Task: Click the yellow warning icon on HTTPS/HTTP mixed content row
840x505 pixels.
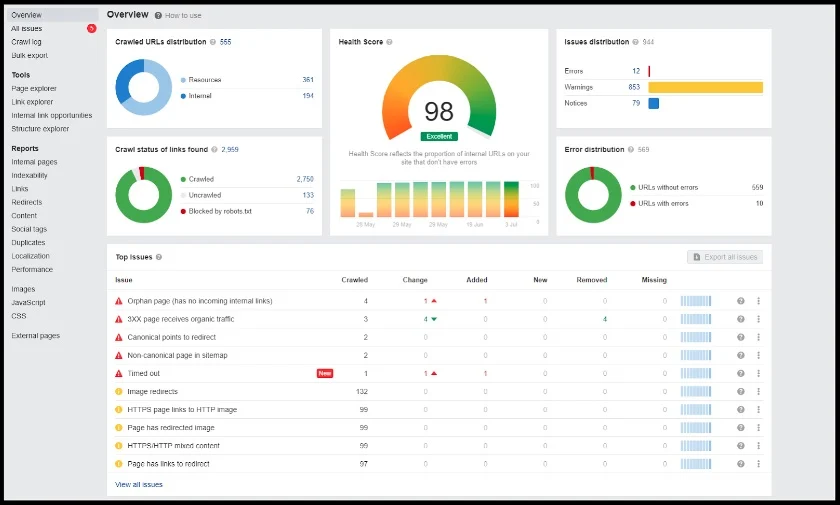Action: [x=119, y=446]
